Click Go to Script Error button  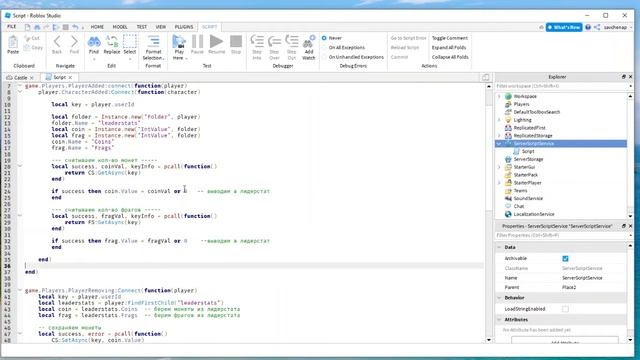[408, 38]
